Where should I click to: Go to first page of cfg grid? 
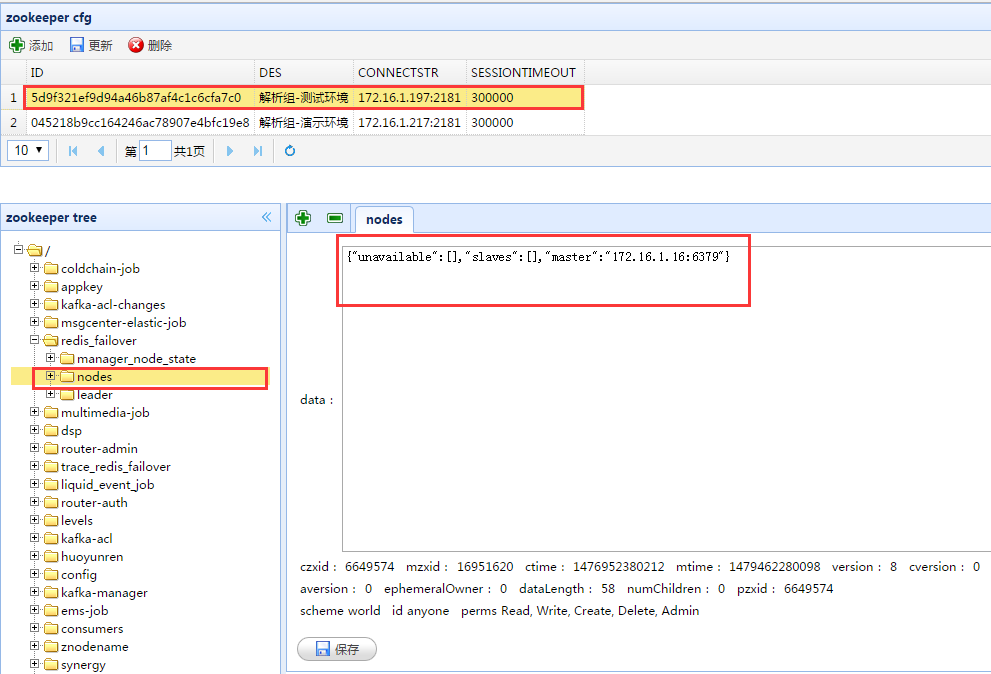tap(73, 151)
